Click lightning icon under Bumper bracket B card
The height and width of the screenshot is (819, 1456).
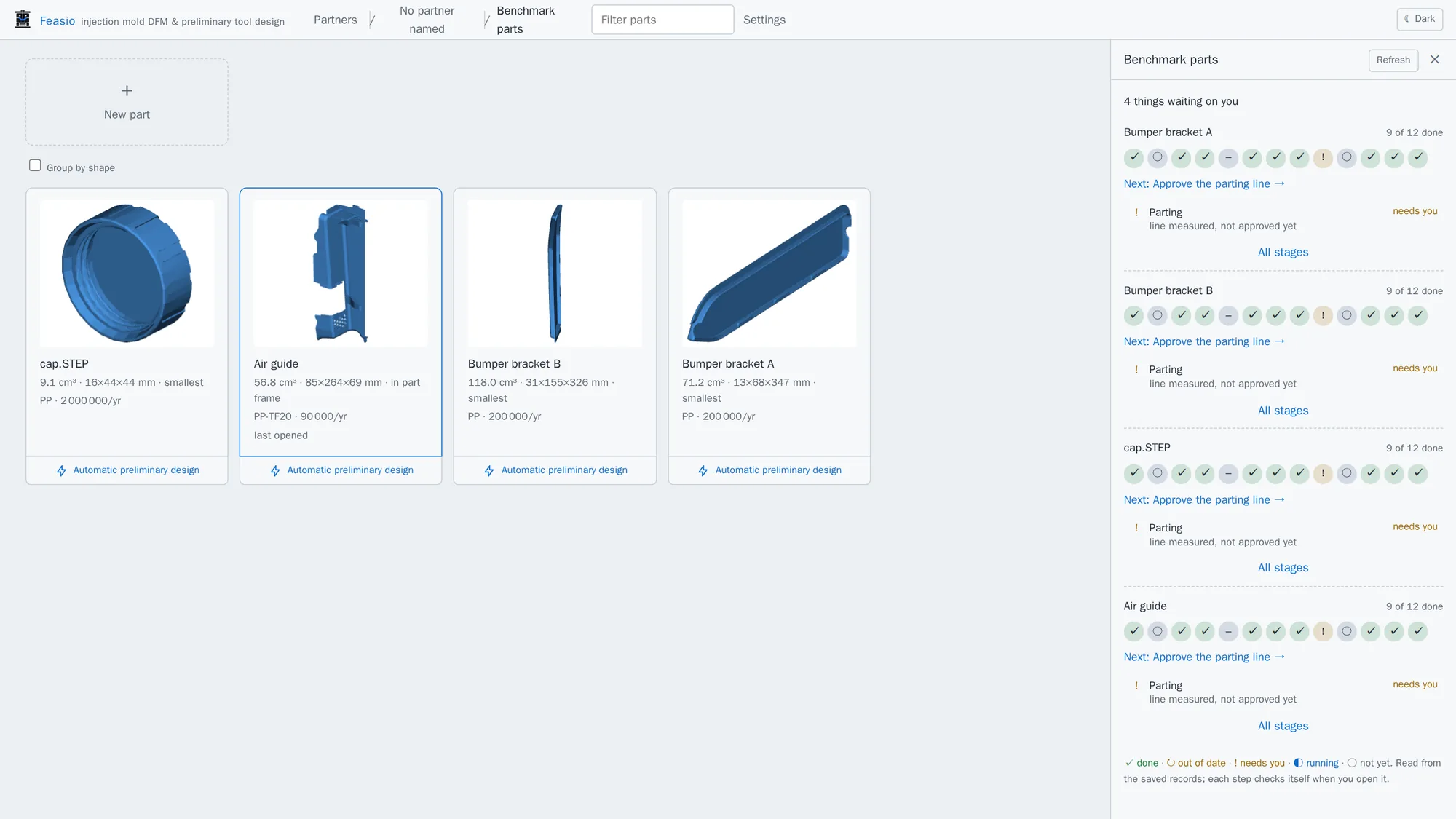tap(489, 471)
